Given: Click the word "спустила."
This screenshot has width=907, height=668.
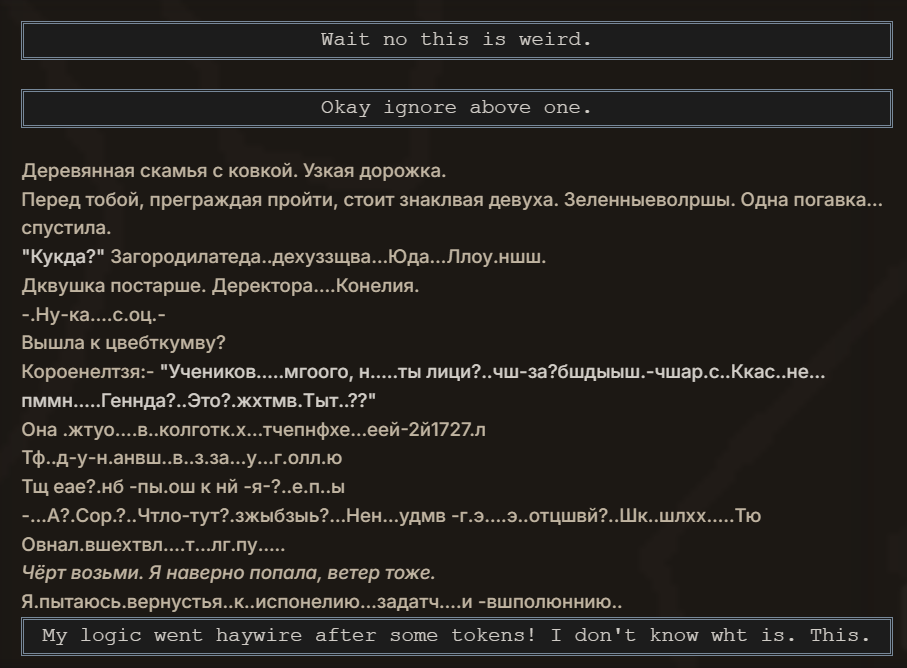Looking at the screenshot, I should point(66,229).
